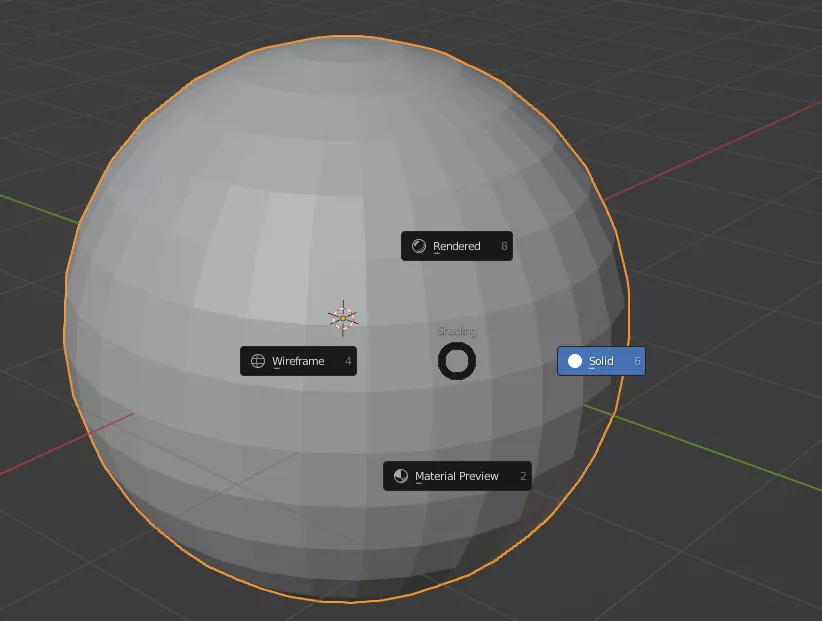Click the shortcut number 8 beside Rendered
This screenshot has height=621, width=822.
pos(504,246)
